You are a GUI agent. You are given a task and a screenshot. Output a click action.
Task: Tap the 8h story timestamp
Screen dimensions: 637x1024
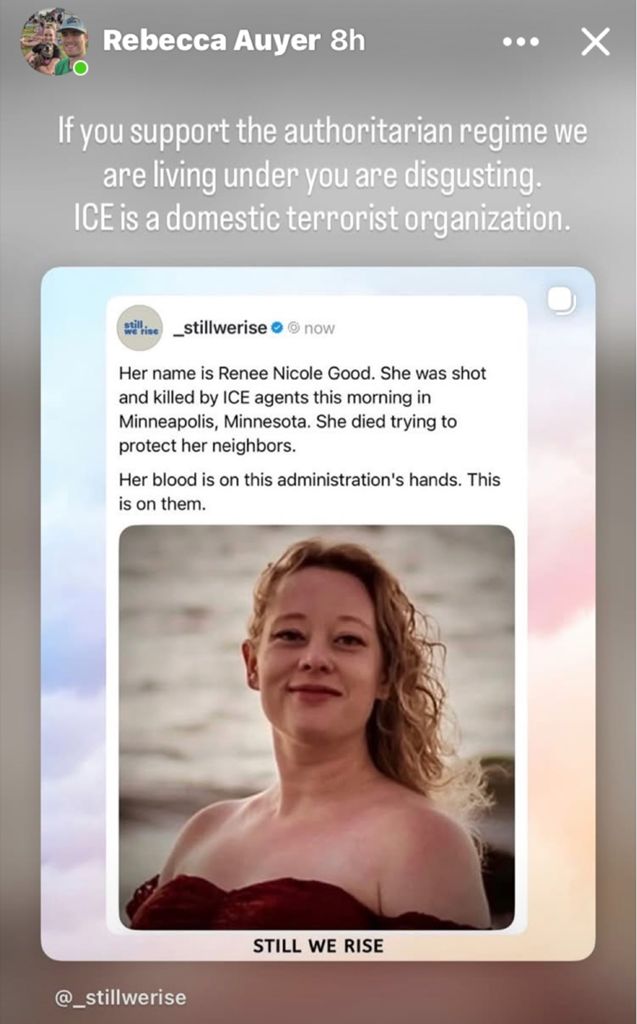click(x=348, y=41)
